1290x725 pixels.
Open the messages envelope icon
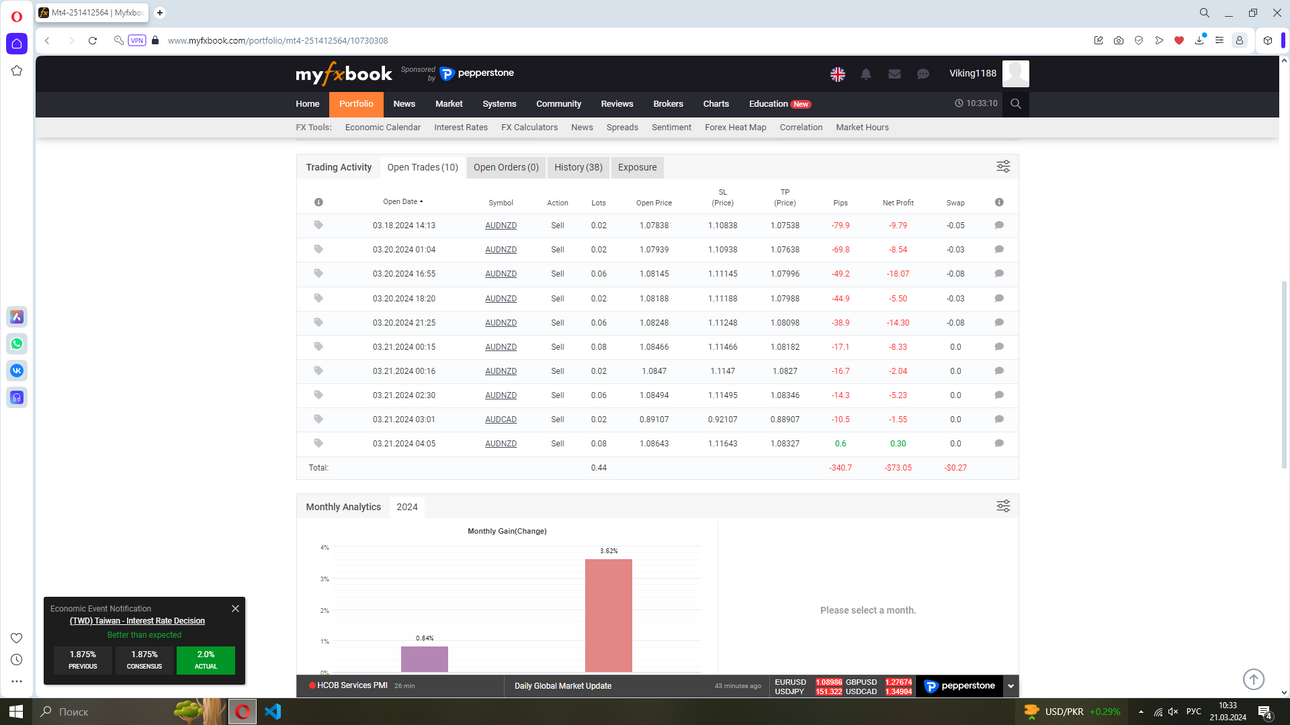[x=894, y=74]
